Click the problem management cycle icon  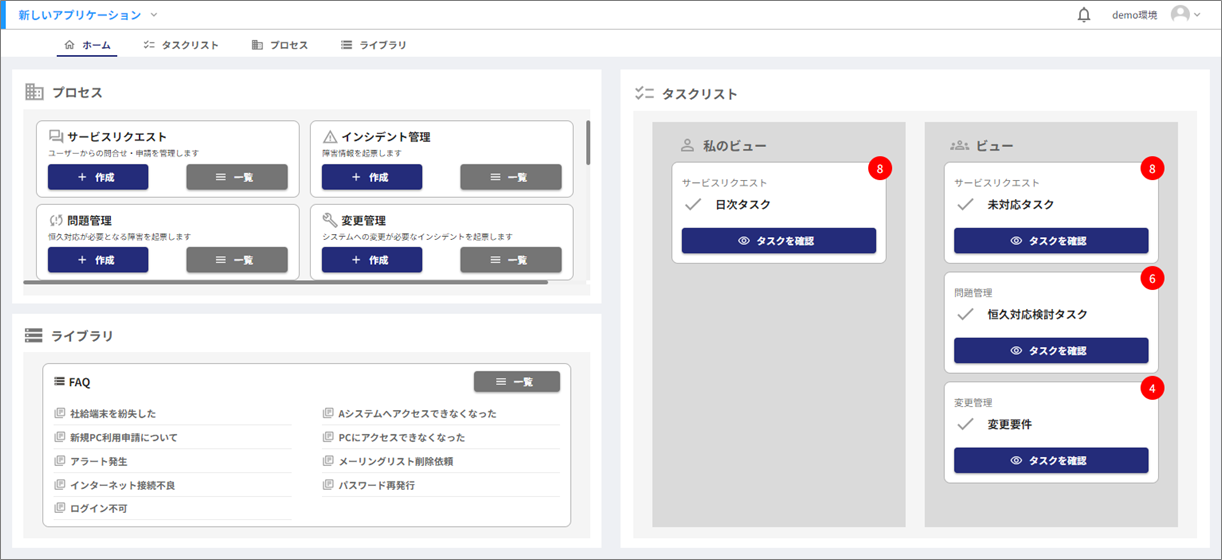(x=56, y=220)
